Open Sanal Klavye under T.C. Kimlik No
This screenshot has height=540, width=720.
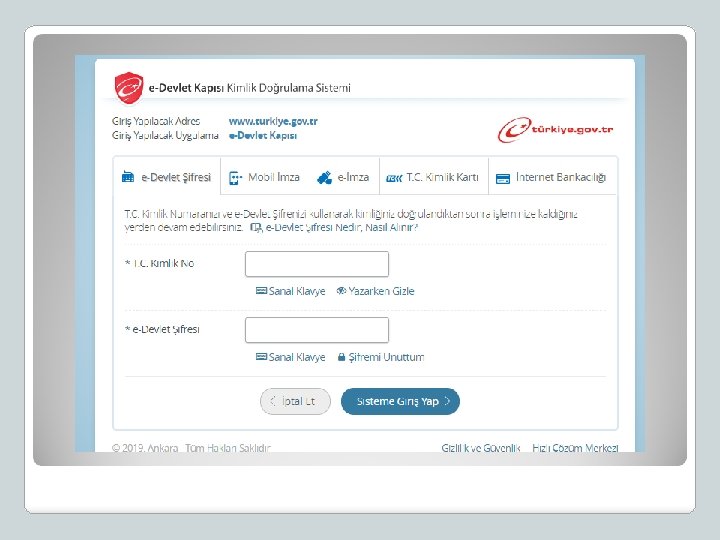pyautogui.click(x=291, y=291)
